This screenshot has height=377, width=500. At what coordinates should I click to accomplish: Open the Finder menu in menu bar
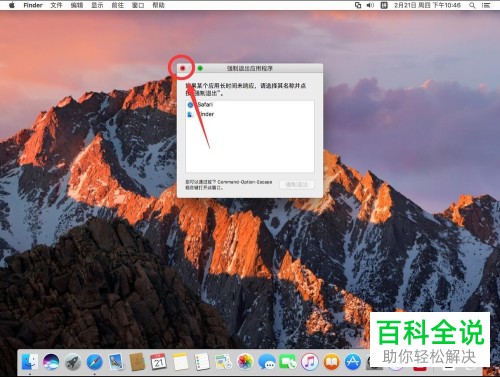click(x=33, y=5)
